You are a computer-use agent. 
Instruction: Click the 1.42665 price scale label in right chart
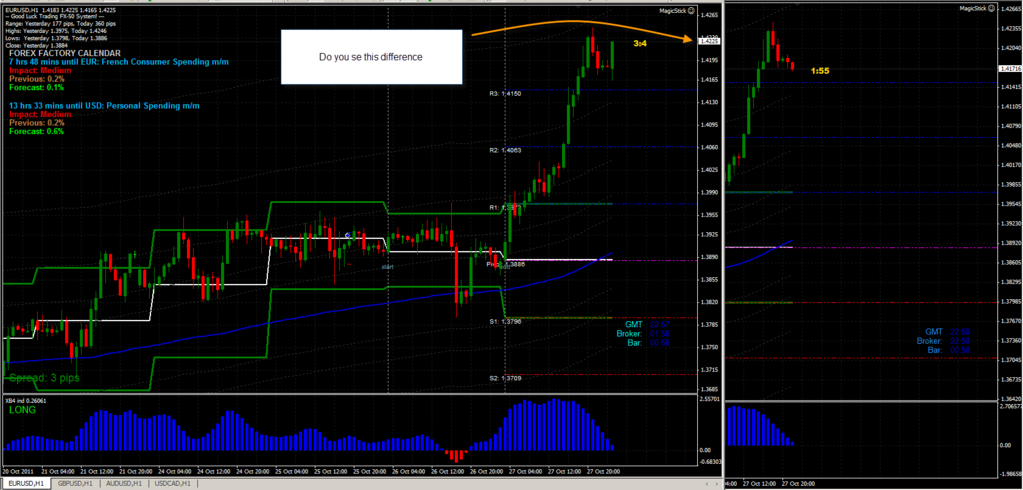[x=1010, y=9]
